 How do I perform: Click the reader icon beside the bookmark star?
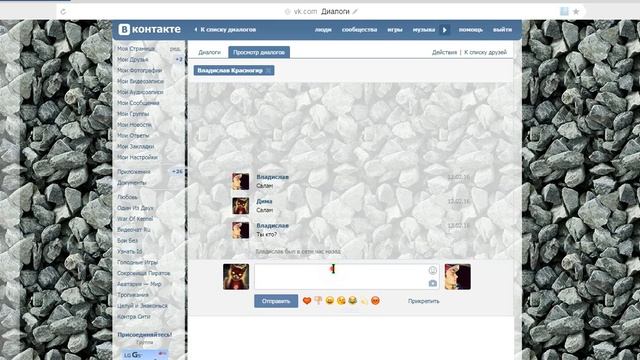pyautogui.click(x=564, y=11)
